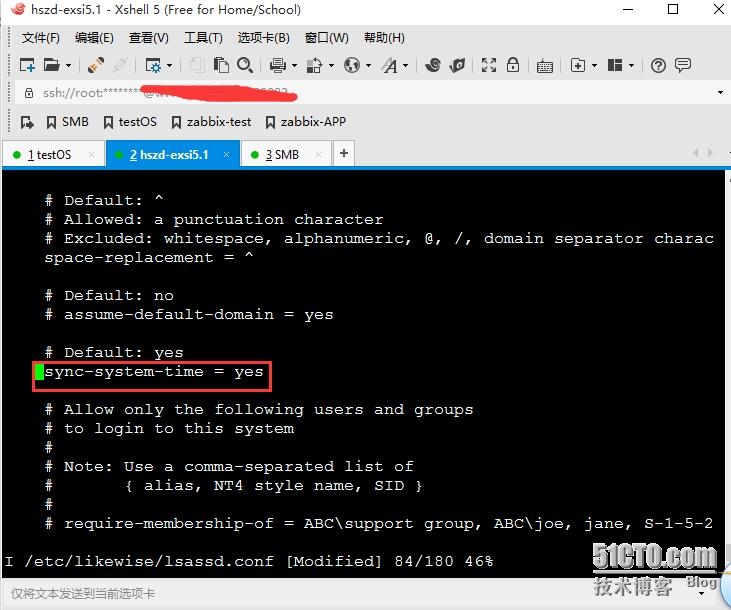Click the 'sync-system-time = yes' line
Image resolution: width=731 pixels, height=610 pixels.
point(154,372)
